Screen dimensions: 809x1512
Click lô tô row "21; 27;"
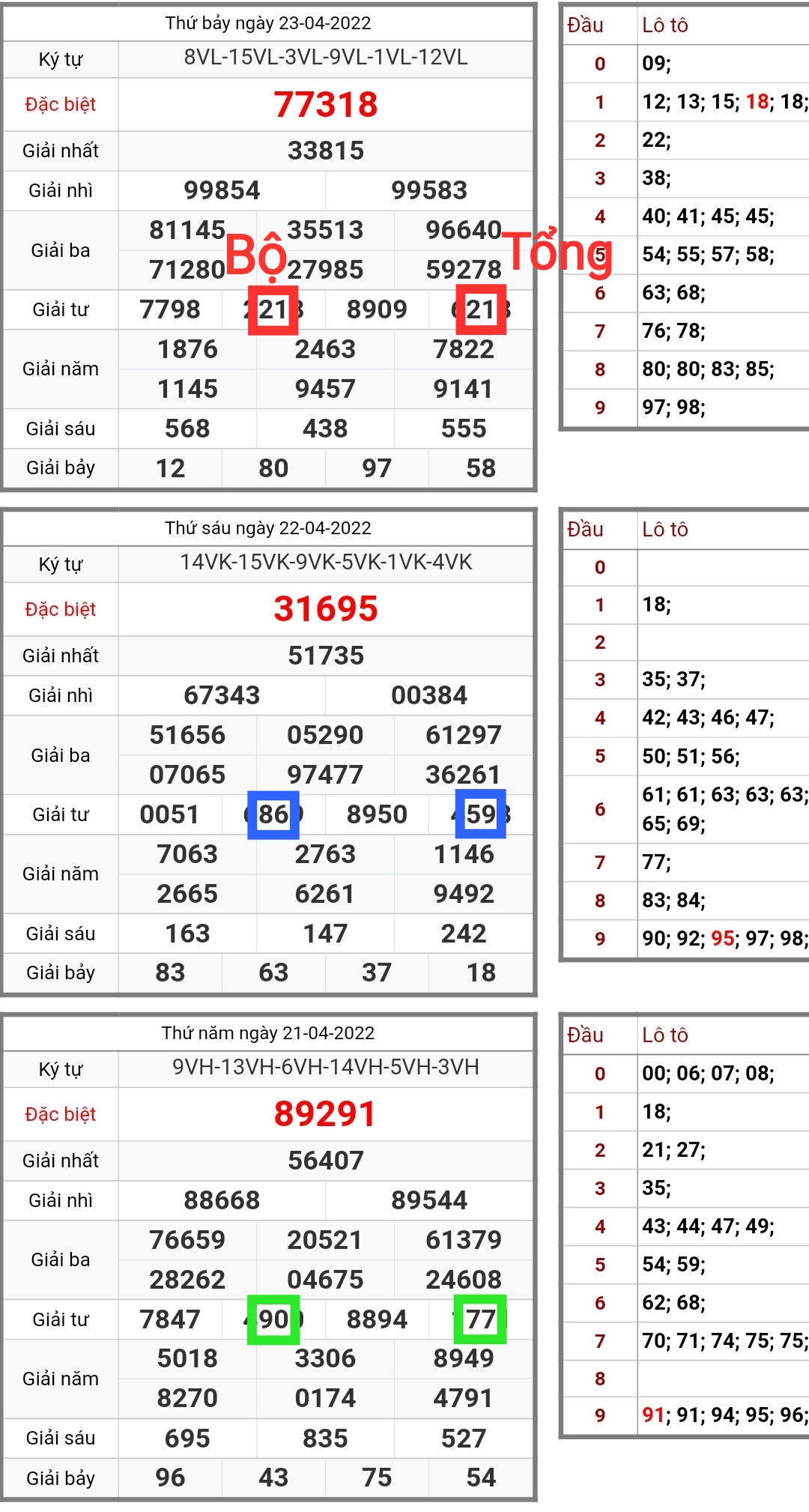tap(674, 1150)
